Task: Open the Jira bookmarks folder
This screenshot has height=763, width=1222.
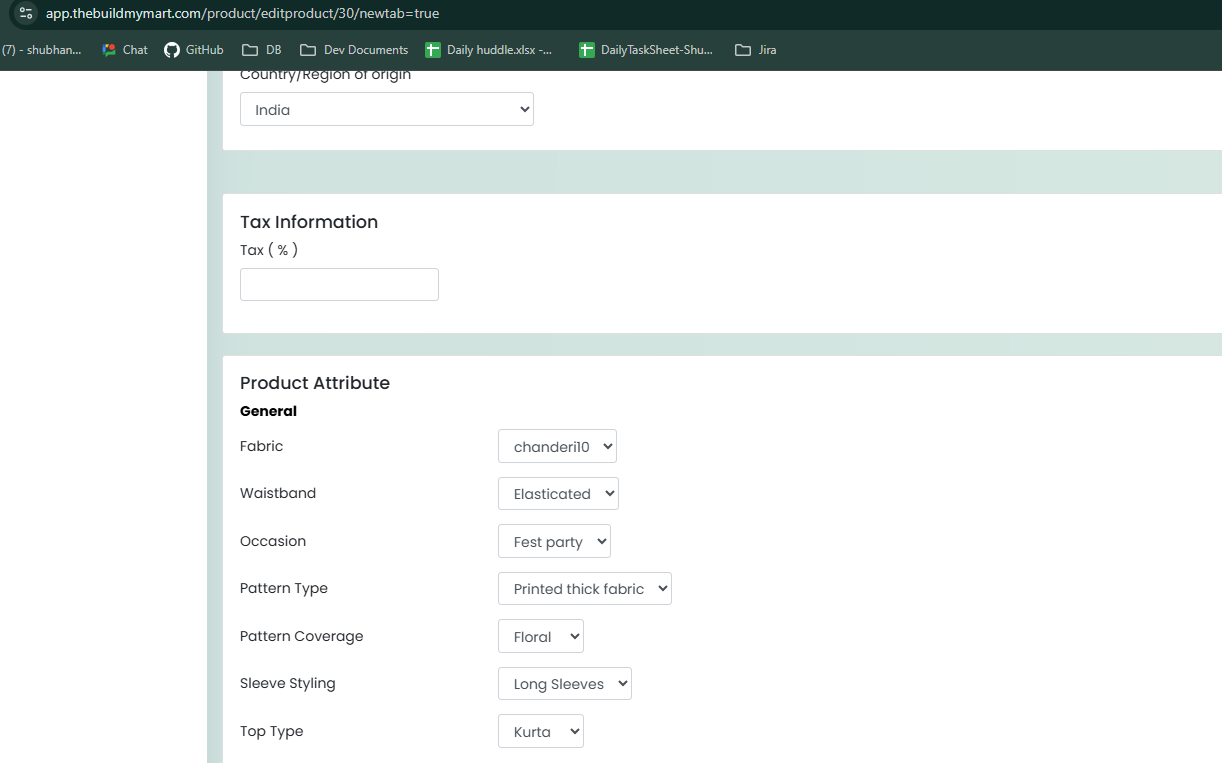Action: (756, 50)
